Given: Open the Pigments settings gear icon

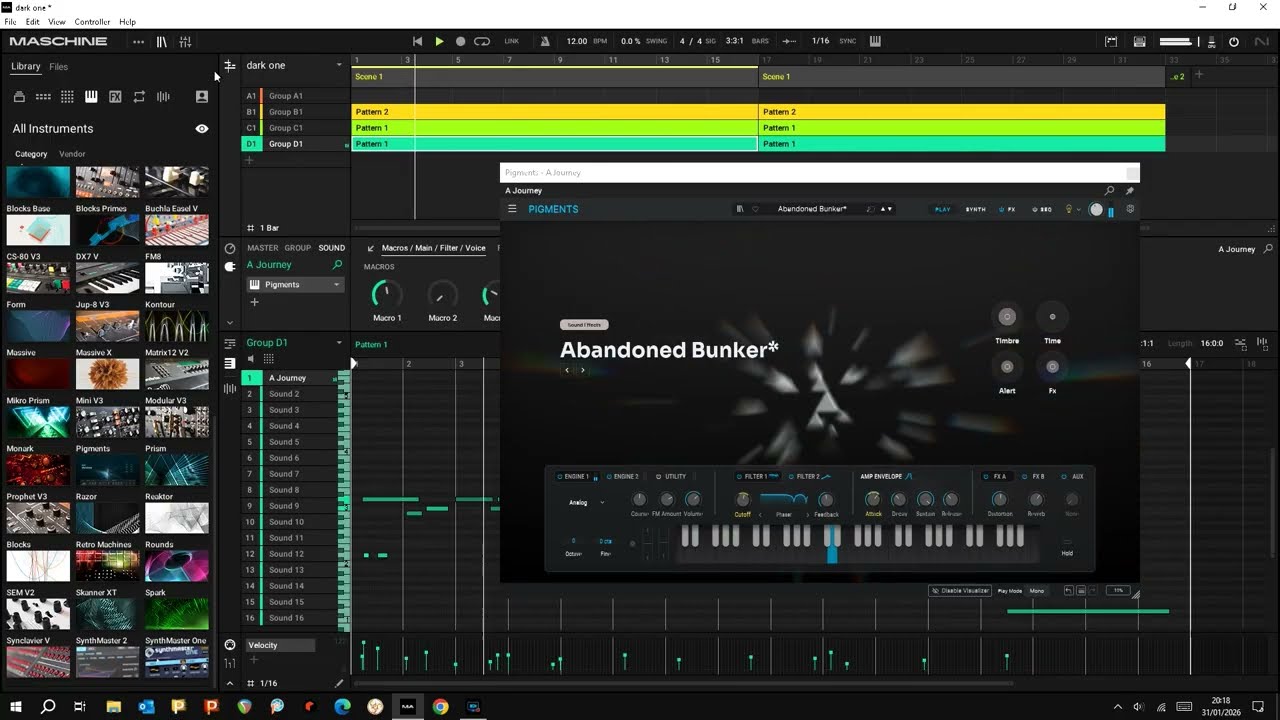Looking at the screenshot, I should (x=1130, y=209).
